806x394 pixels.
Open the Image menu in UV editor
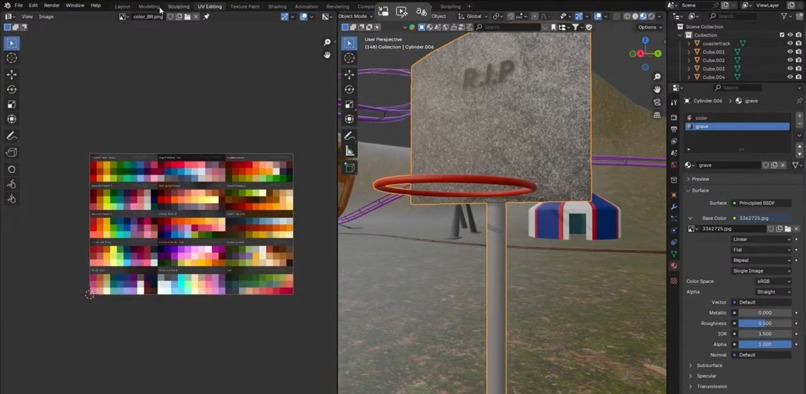pos(46,16)
